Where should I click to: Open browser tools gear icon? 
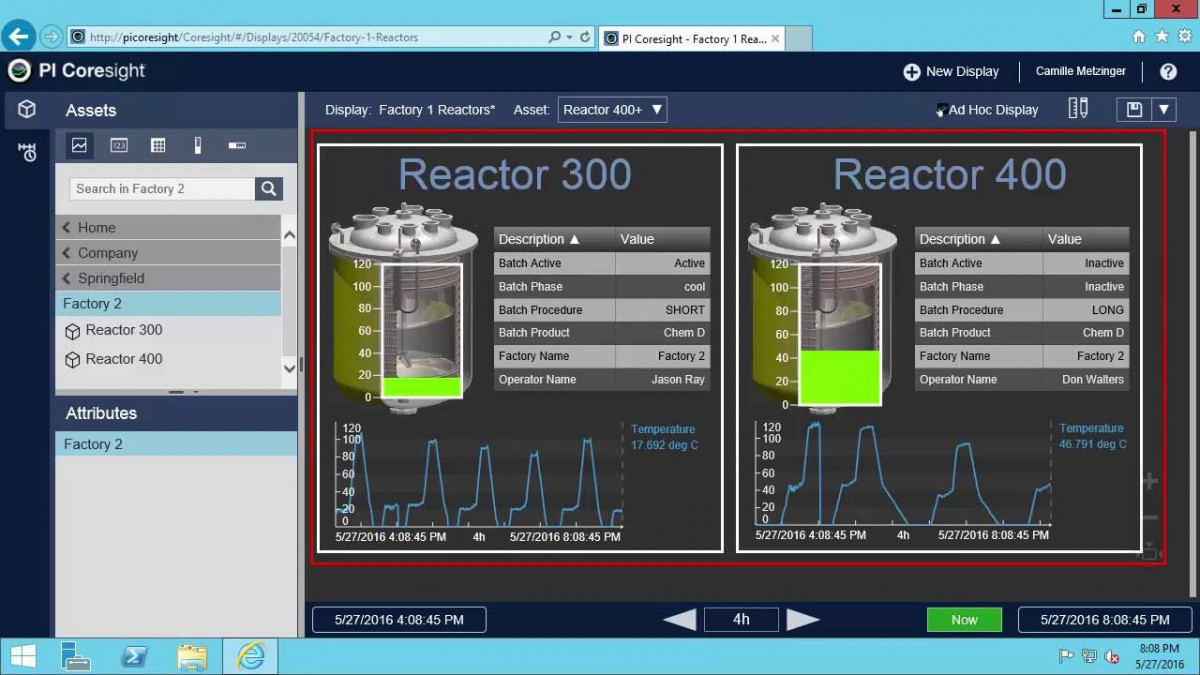[x=1184, y=36]
